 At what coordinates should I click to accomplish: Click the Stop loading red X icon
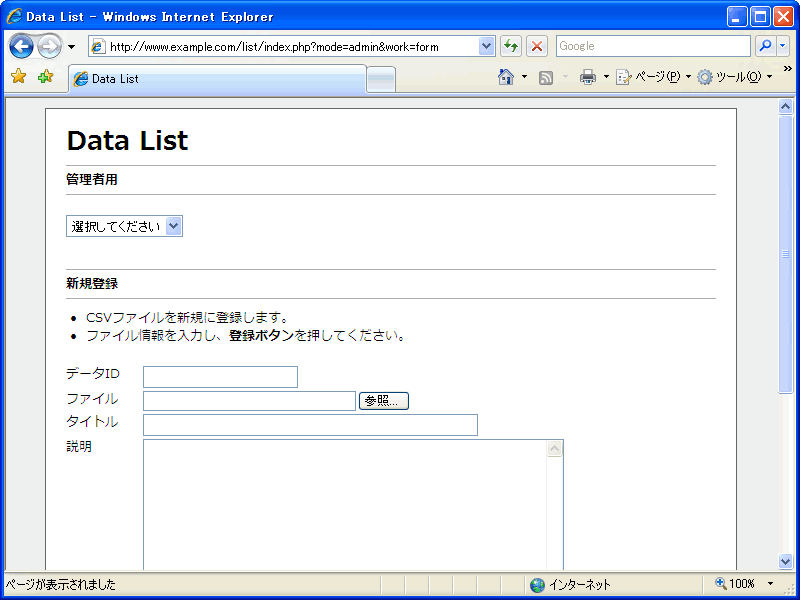[537, 46]
